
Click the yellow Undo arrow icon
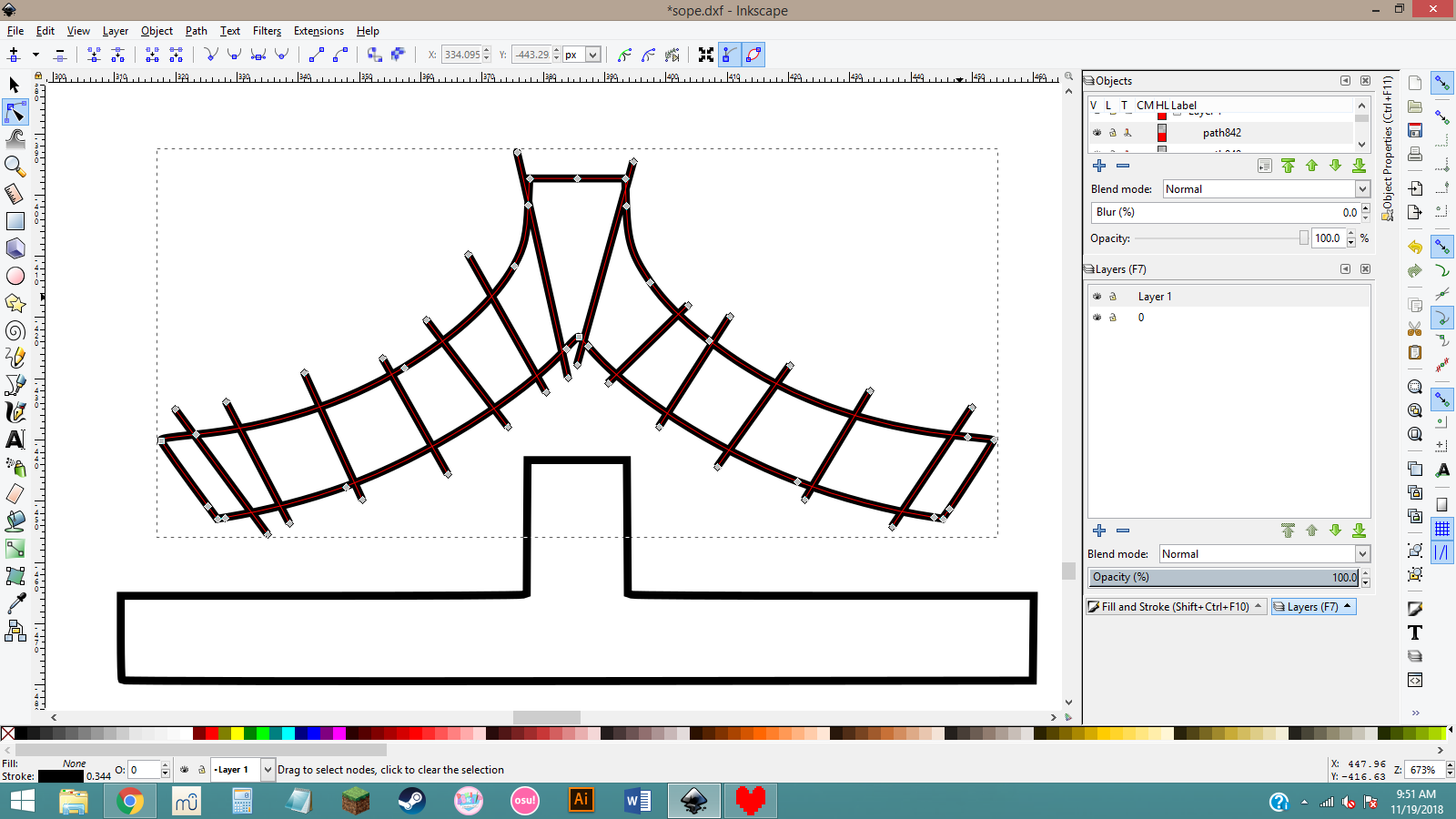[1415, 247]
